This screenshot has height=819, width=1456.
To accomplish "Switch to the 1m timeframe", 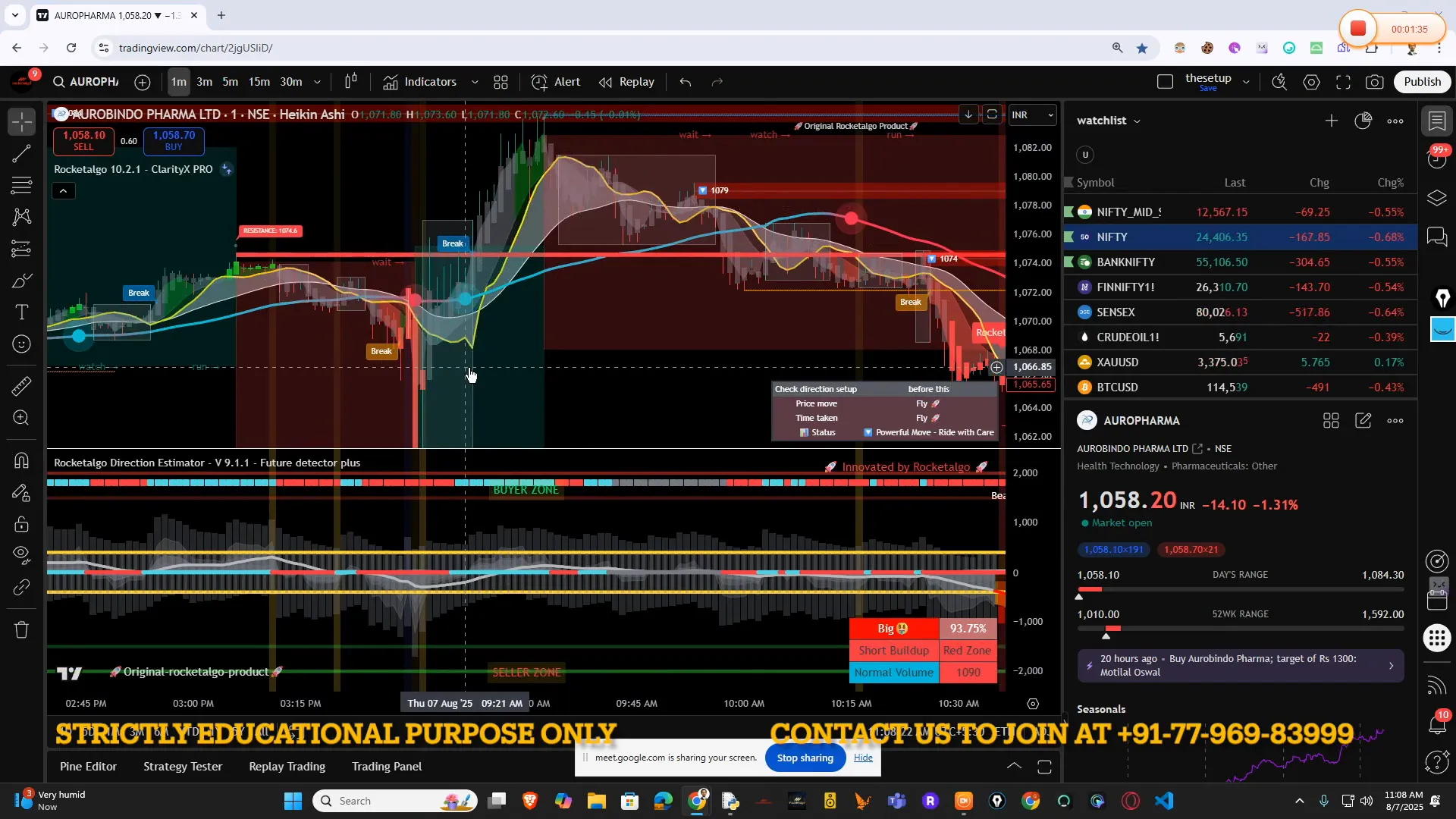I will point(178,82).
